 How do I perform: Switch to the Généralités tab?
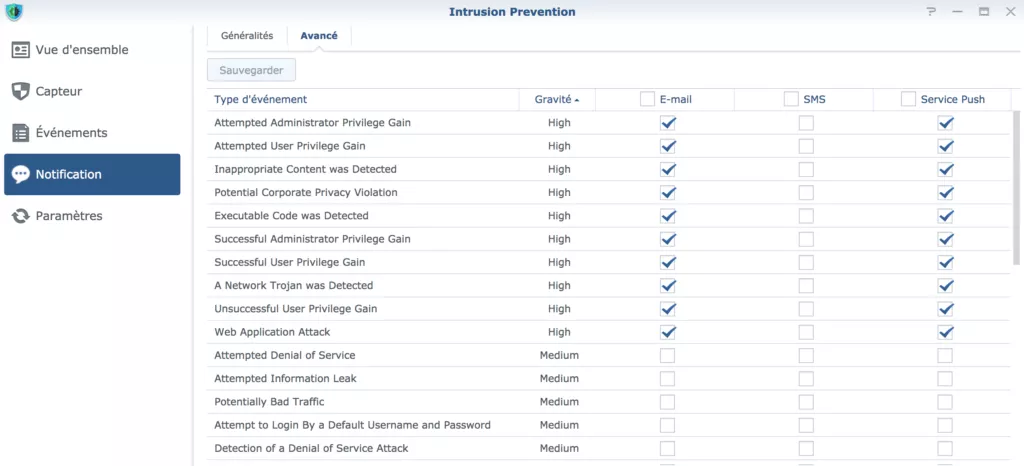pyautogui.click(x=247, y=36)
